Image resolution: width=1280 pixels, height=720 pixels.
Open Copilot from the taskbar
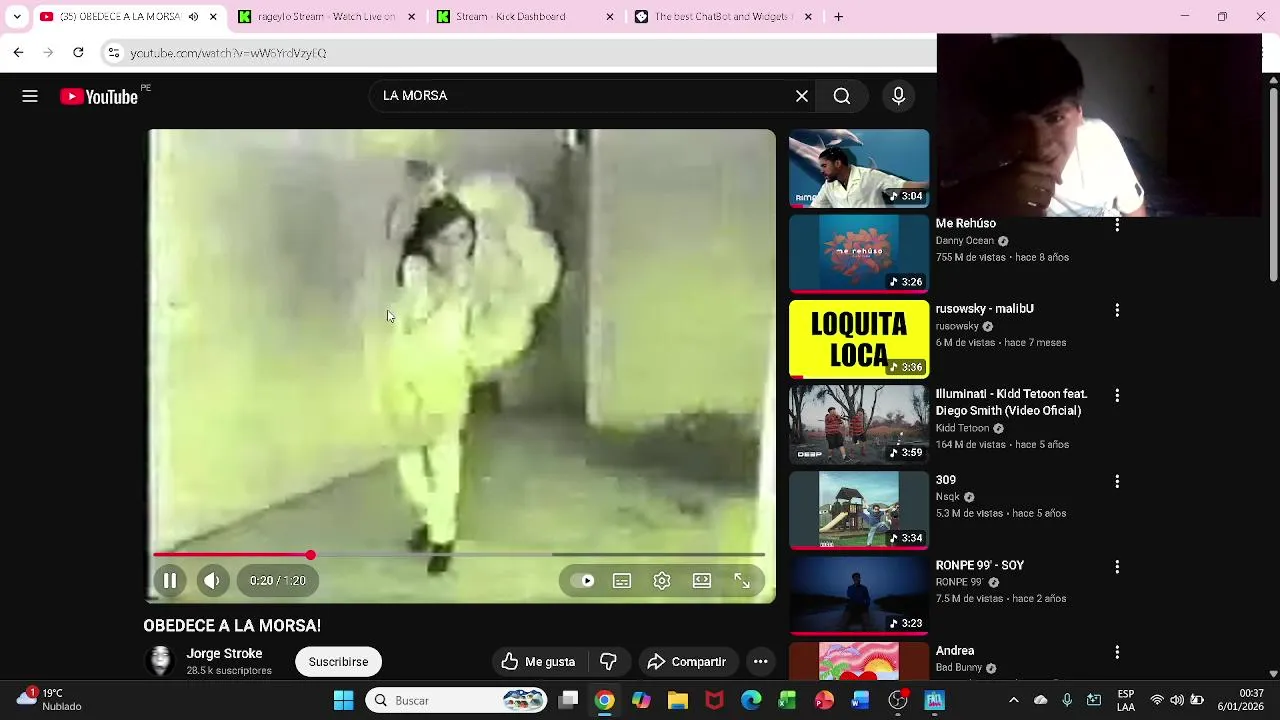[641, 700]
